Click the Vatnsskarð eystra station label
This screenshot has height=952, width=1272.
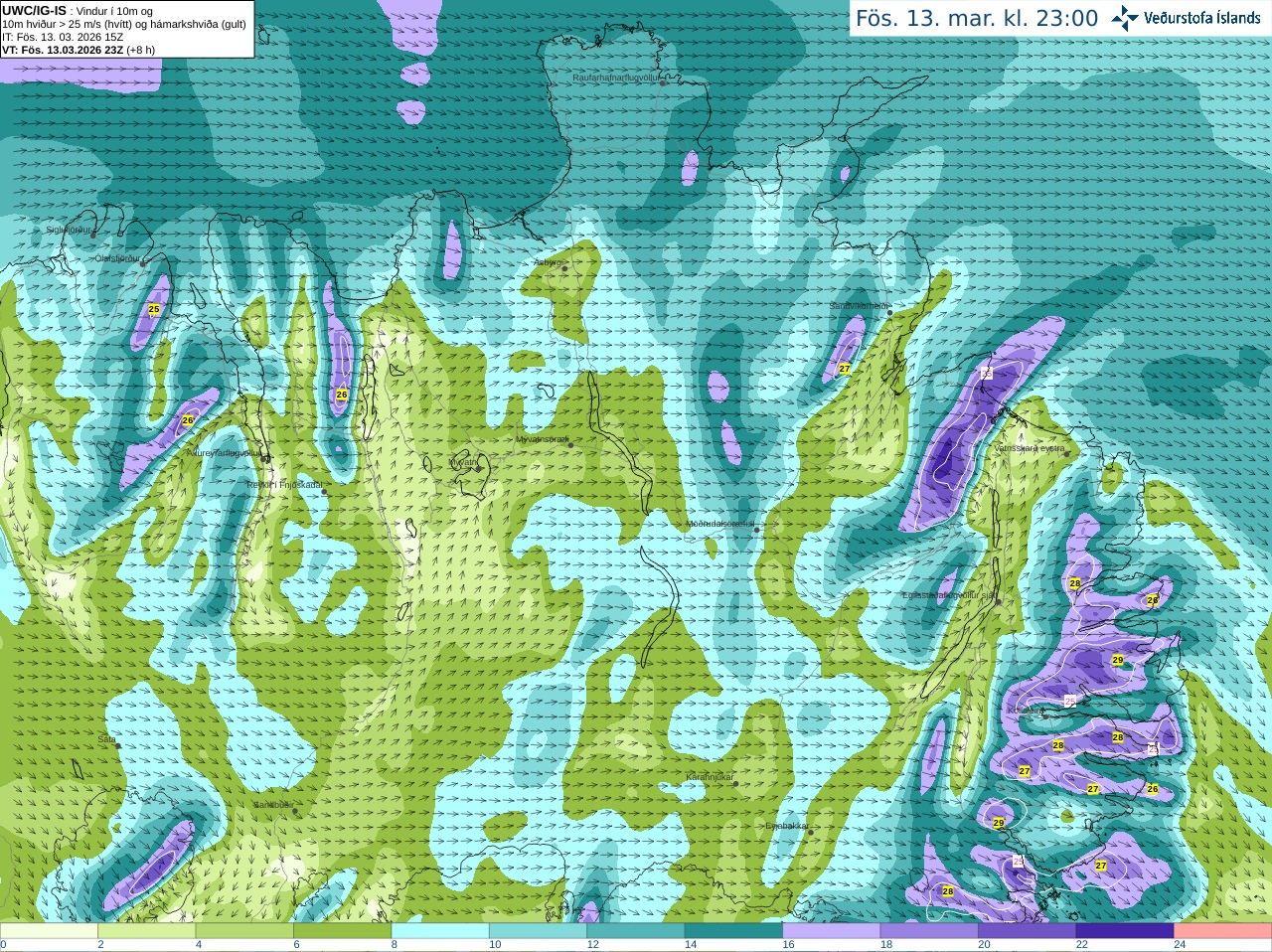1029,448
